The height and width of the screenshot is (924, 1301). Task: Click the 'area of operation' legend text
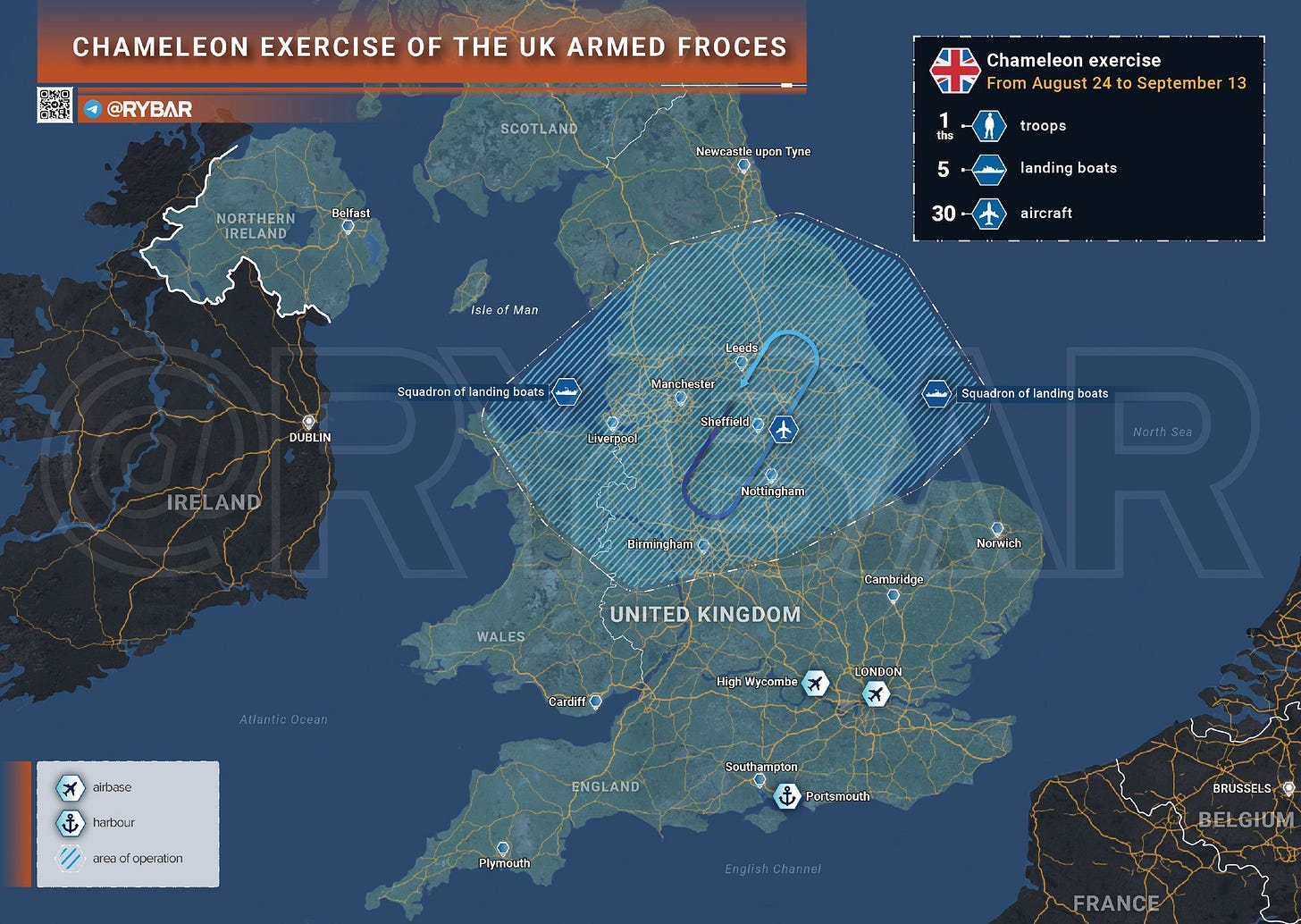point(138,859)
